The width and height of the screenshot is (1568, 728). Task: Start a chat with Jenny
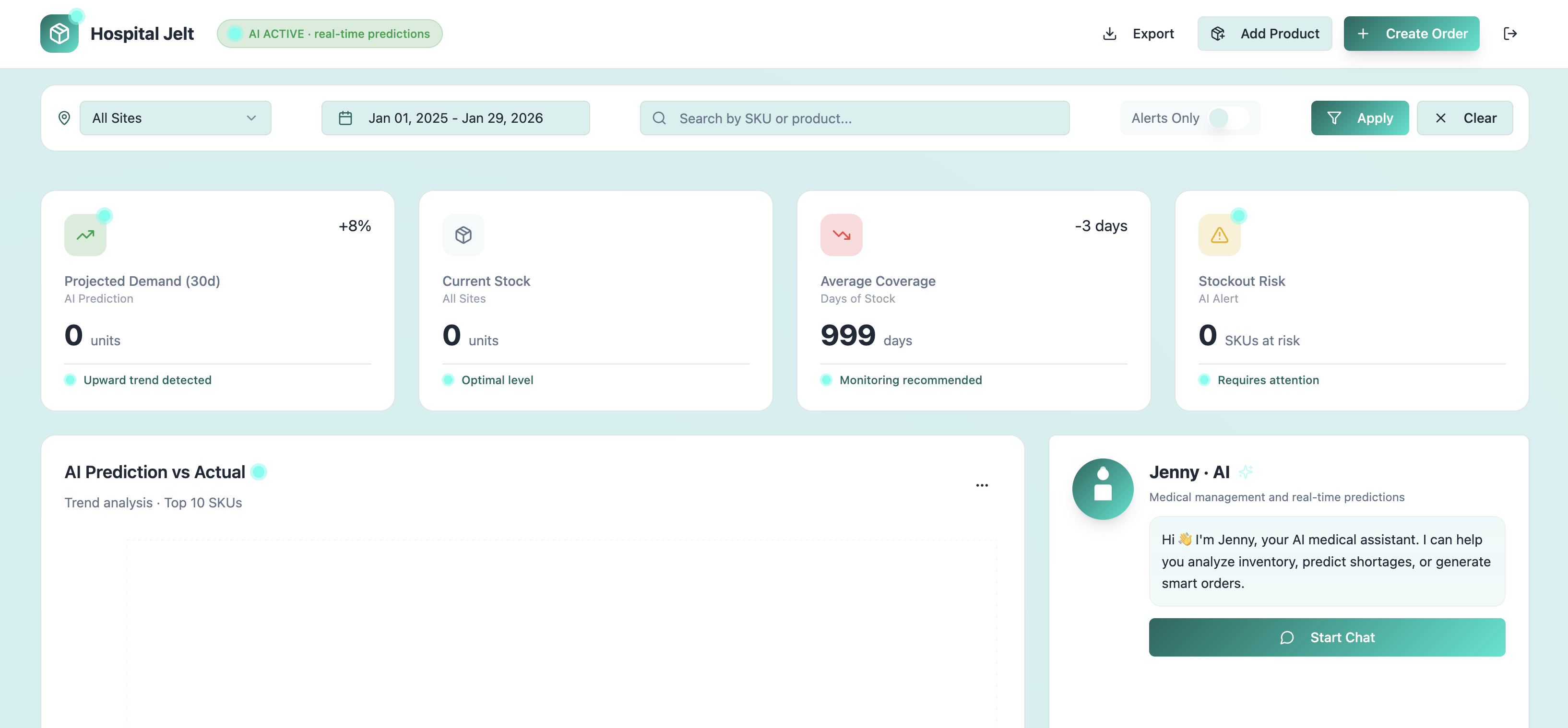tap(1326, 637)
